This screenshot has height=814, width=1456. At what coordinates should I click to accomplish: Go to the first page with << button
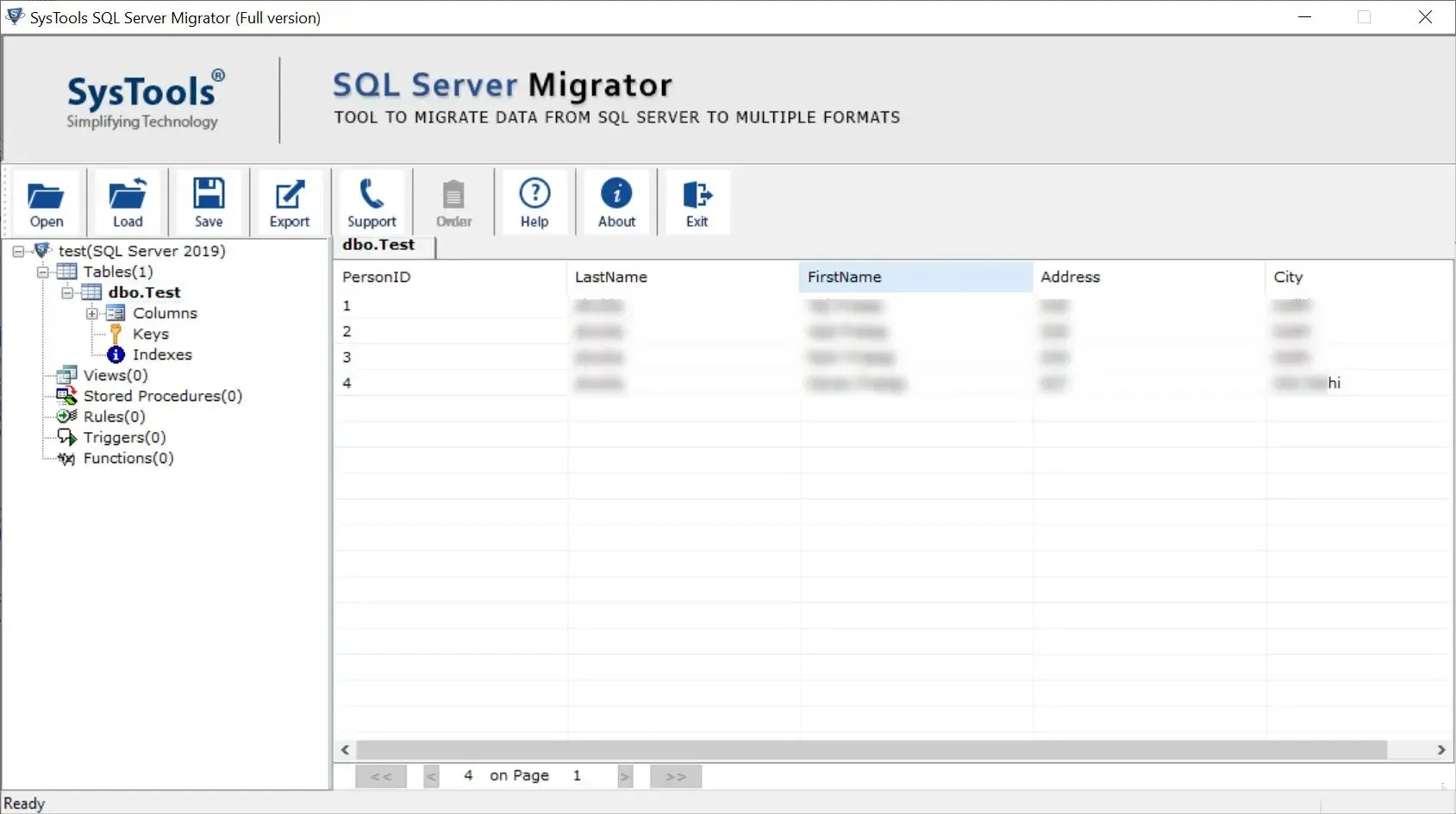(x=381, y=776)
